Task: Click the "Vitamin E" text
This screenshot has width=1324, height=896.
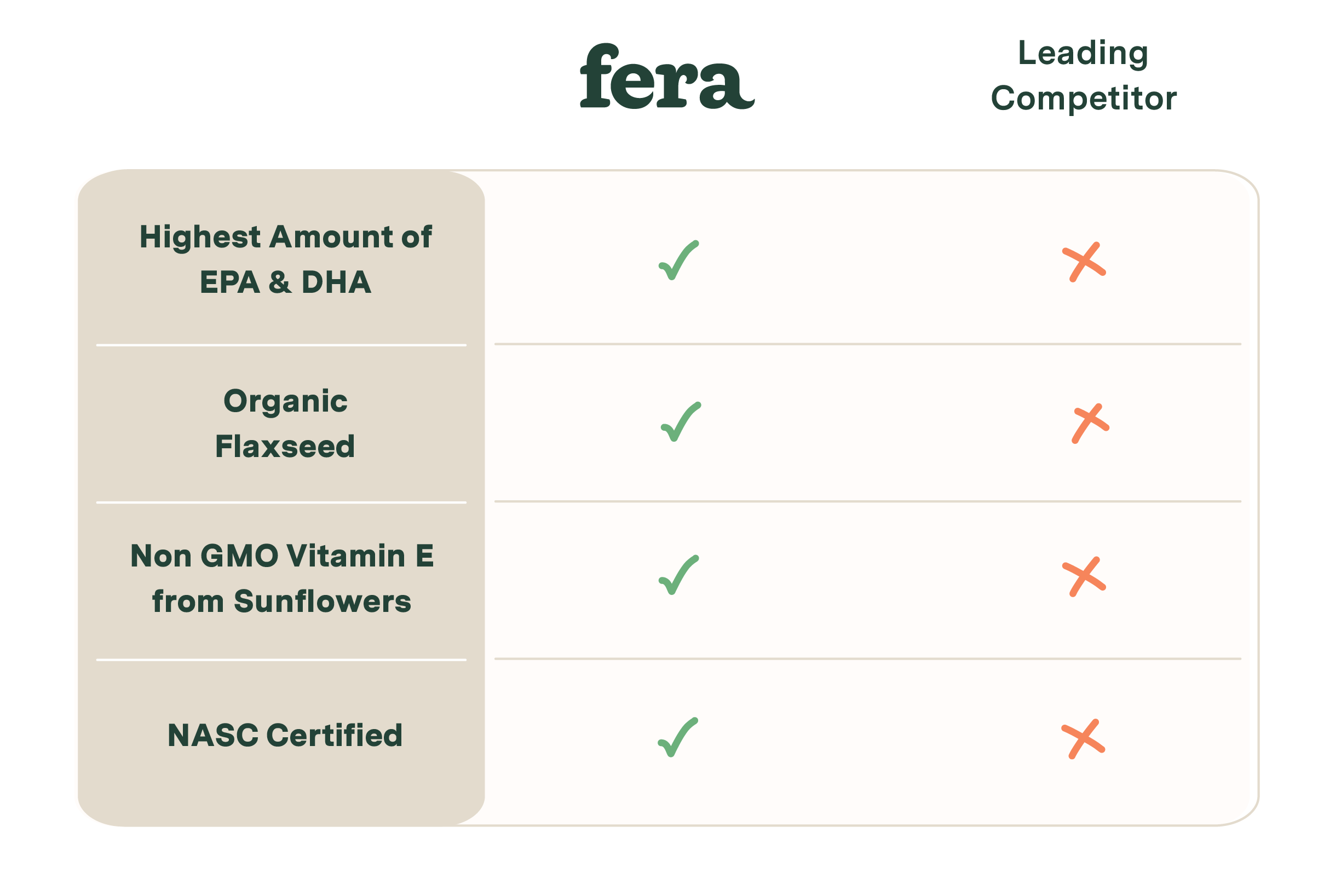Action: click(x=360, y=556)
